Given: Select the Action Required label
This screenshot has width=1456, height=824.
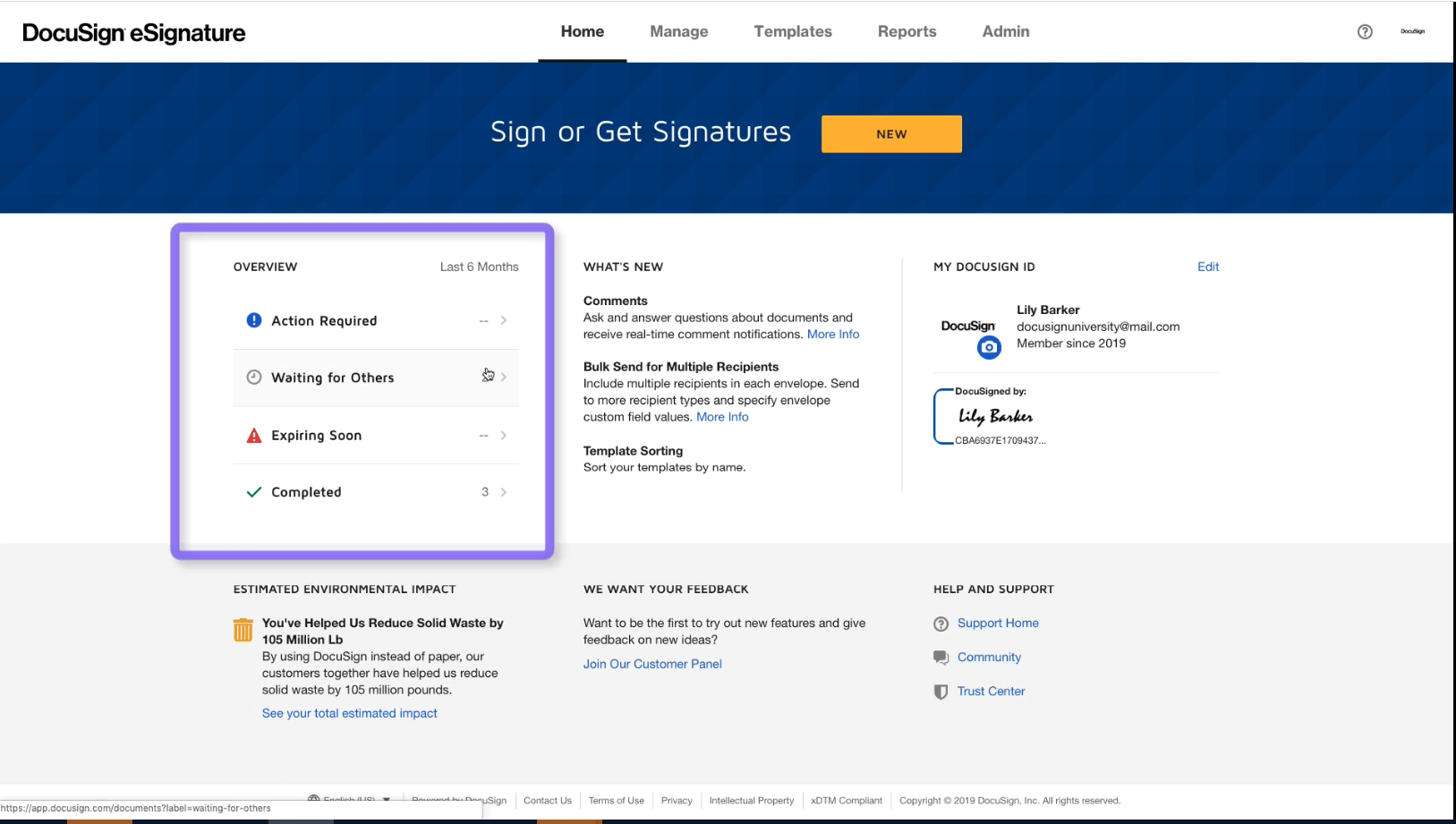Looking at the screenshot, I should point(324,321).
